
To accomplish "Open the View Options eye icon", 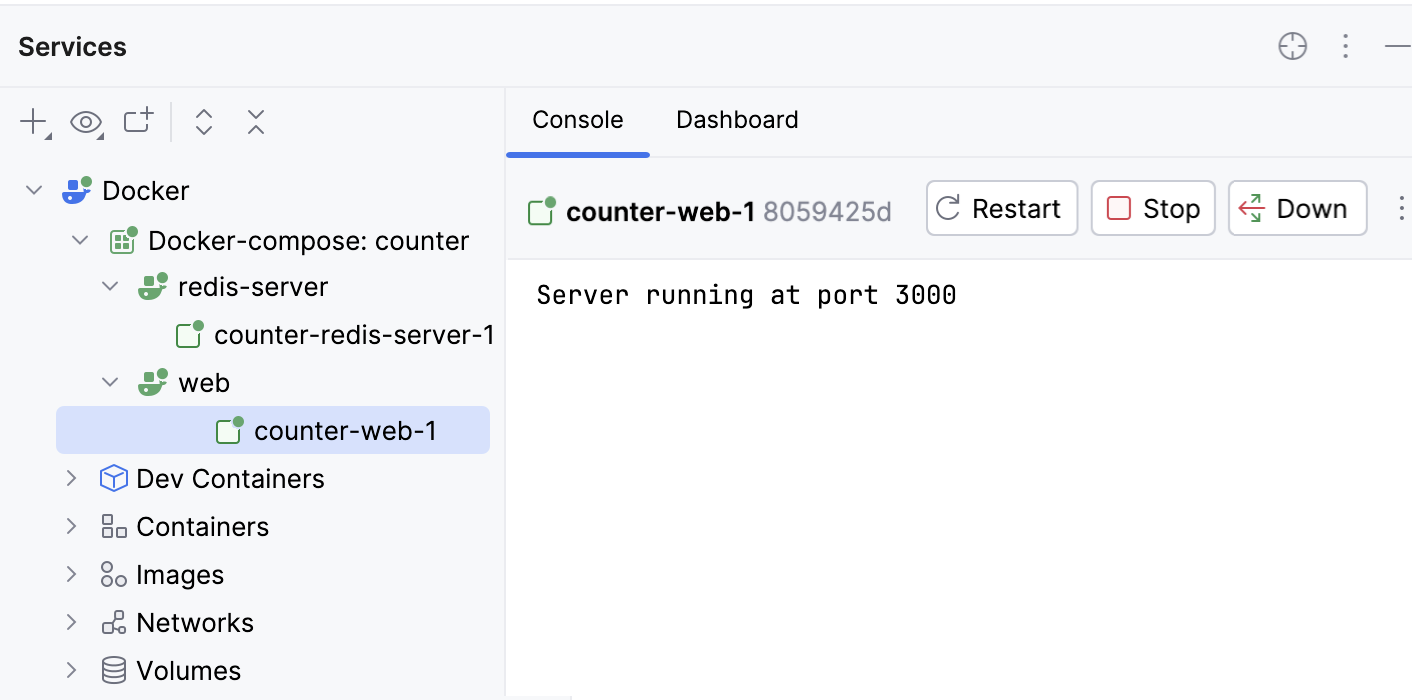I will (86, 123).
